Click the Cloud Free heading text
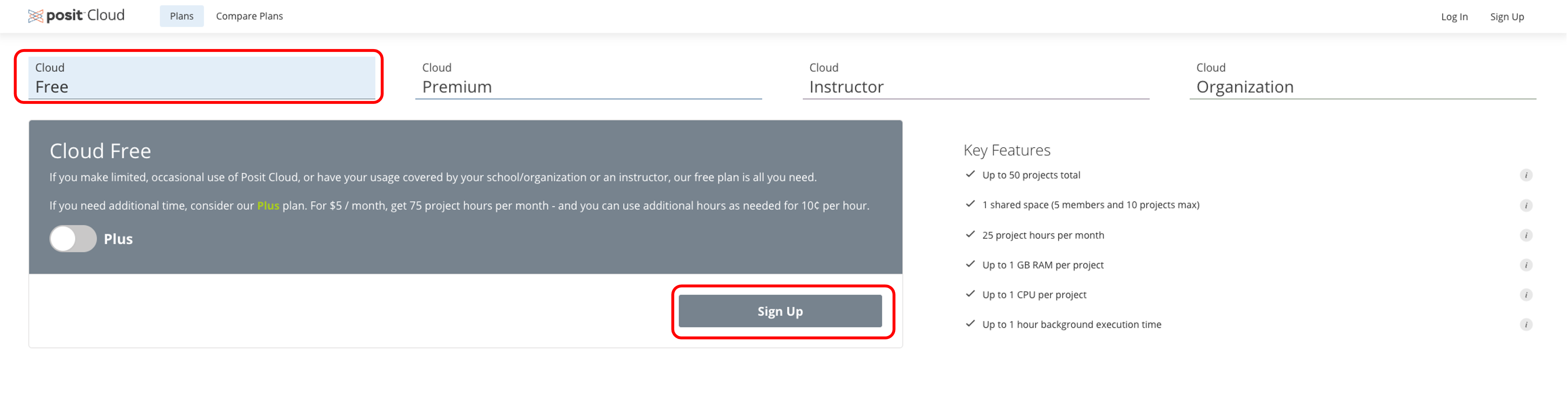Viewport: 1568px width, 393px height. pyautogui.click(x=100, y=151)
